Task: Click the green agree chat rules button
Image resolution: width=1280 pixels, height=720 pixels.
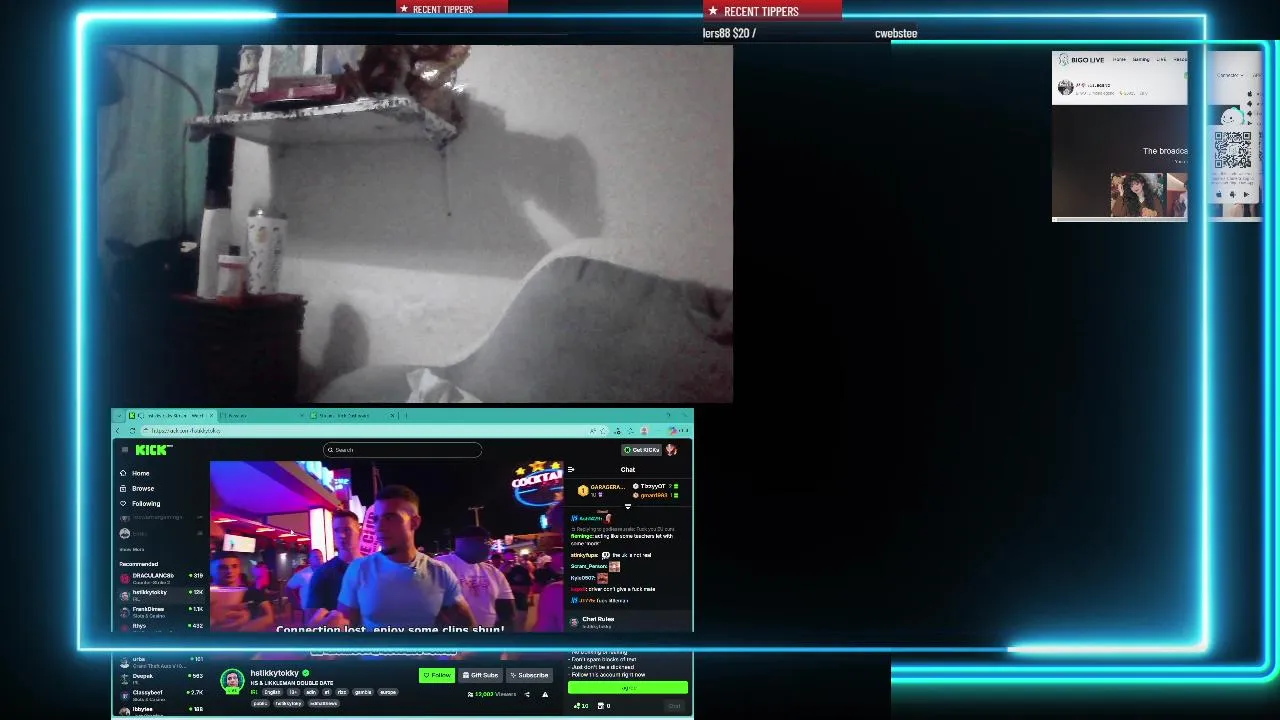Action: (x=628, y=688)
